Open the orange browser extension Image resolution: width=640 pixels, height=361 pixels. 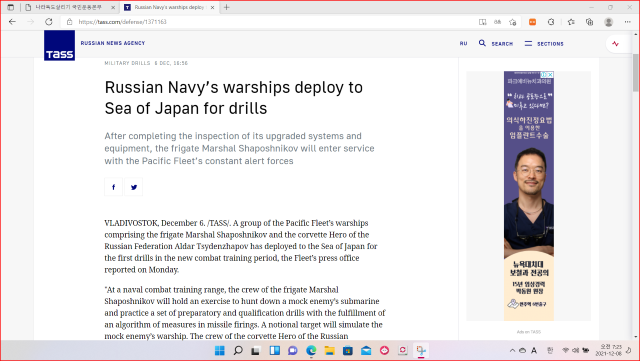532,22
